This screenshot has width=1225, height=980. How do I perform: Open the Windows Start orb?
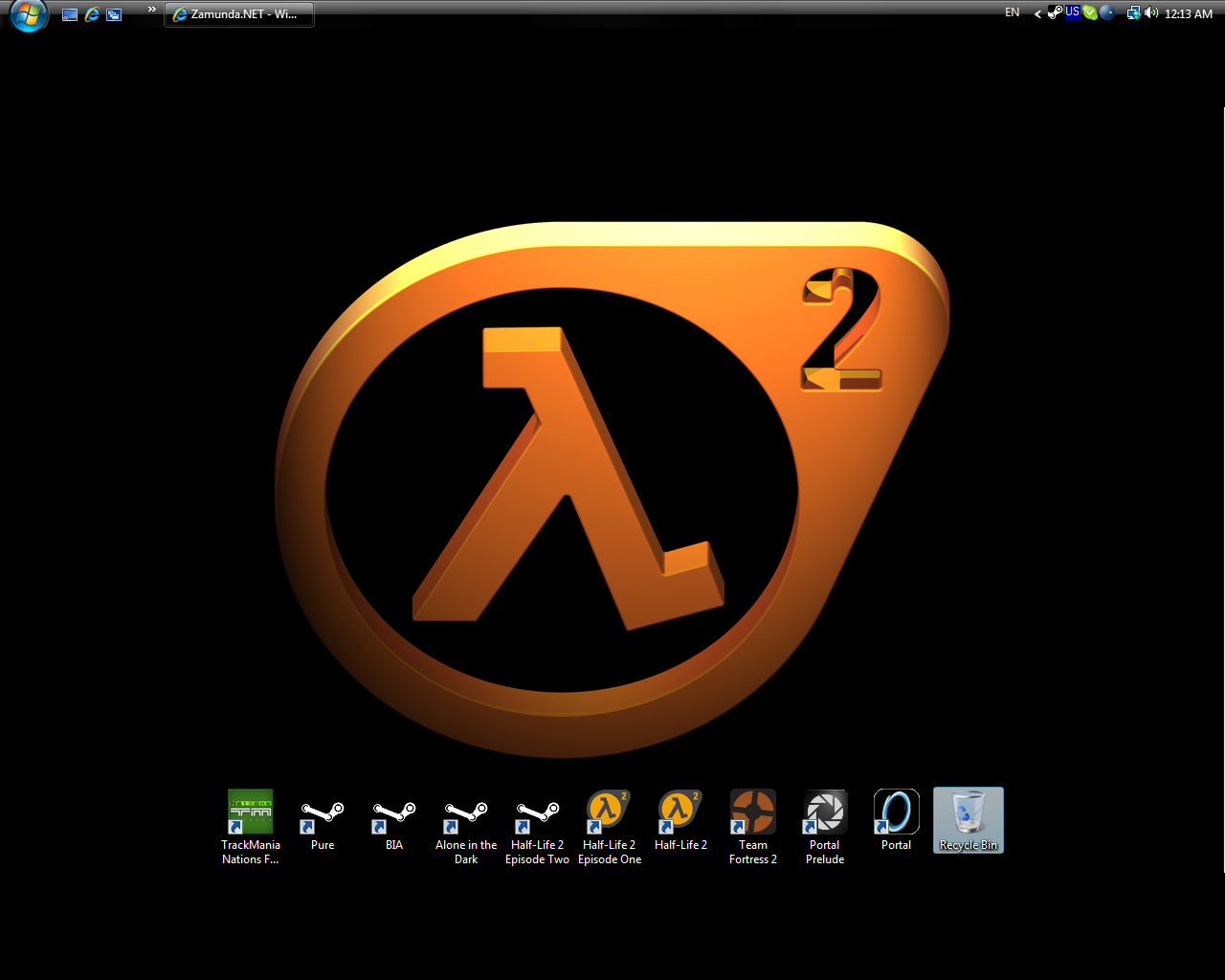tap(29, 14)
